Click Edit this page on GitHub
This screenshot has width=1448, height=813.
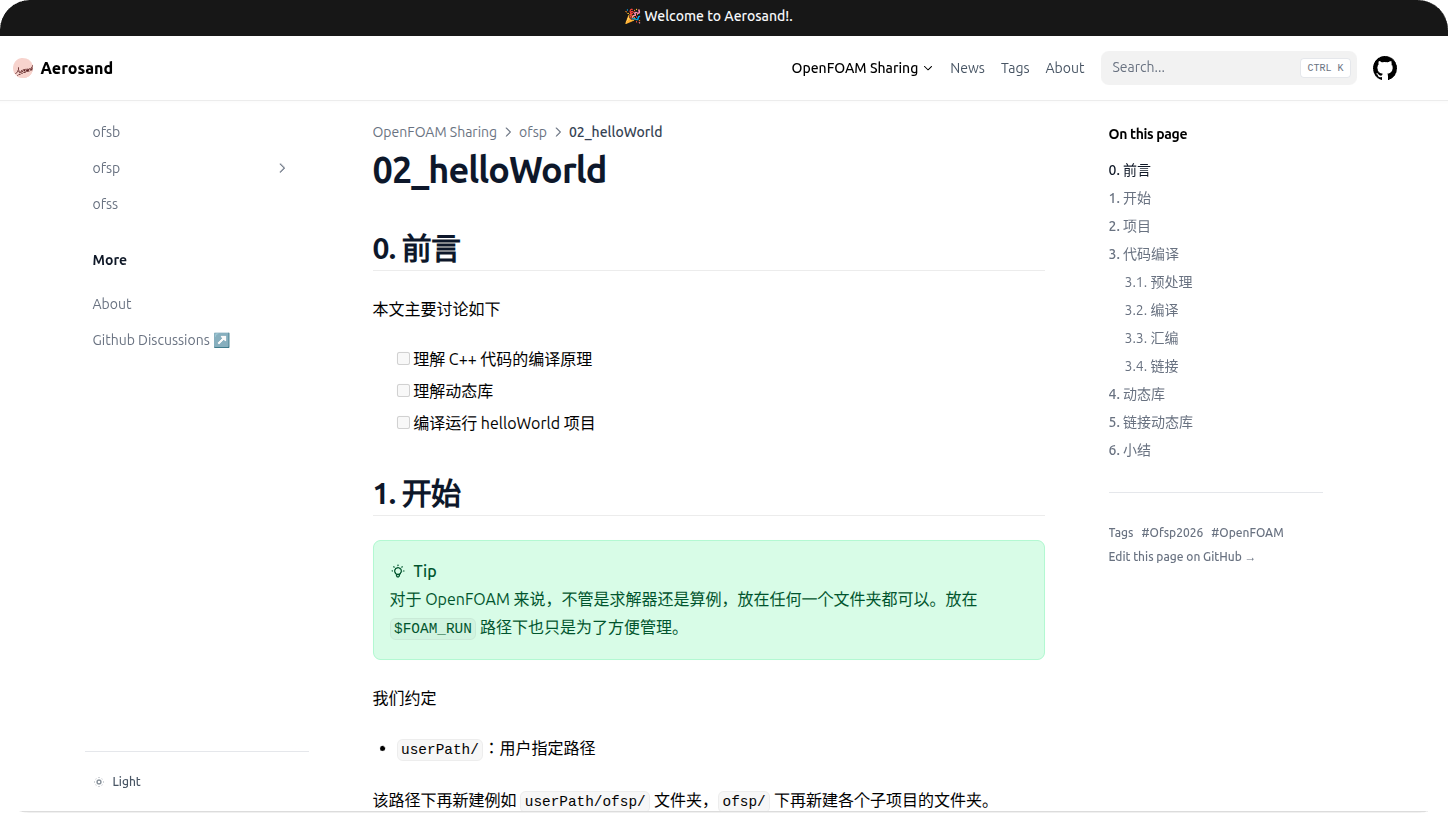[1181, 557]
